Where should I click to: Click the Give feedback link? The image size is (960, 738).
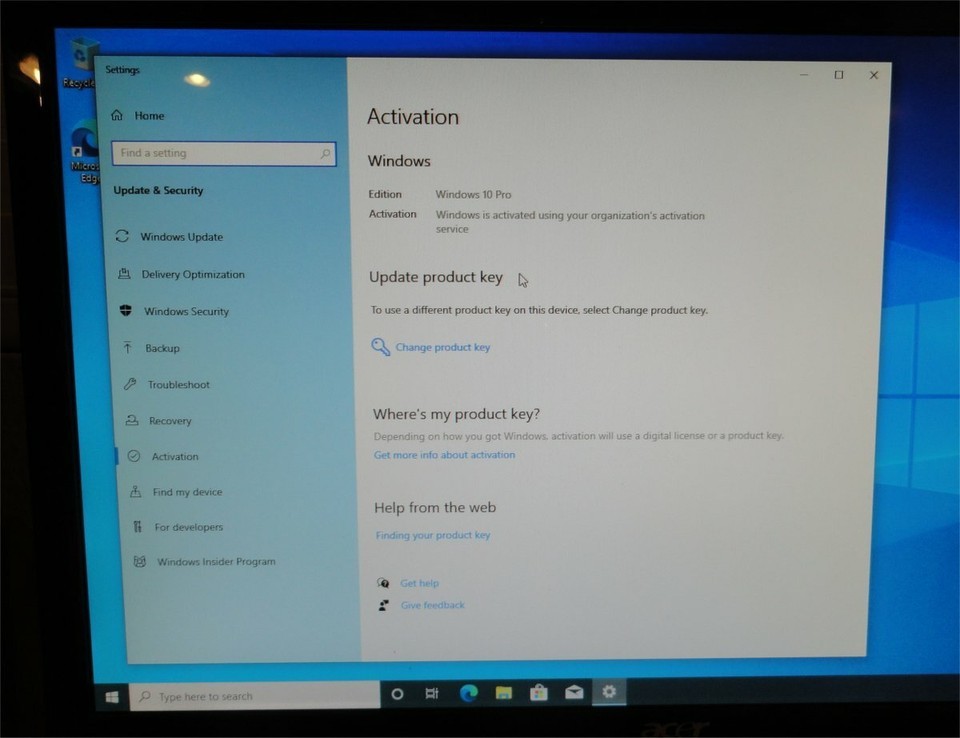coord(432,605)
